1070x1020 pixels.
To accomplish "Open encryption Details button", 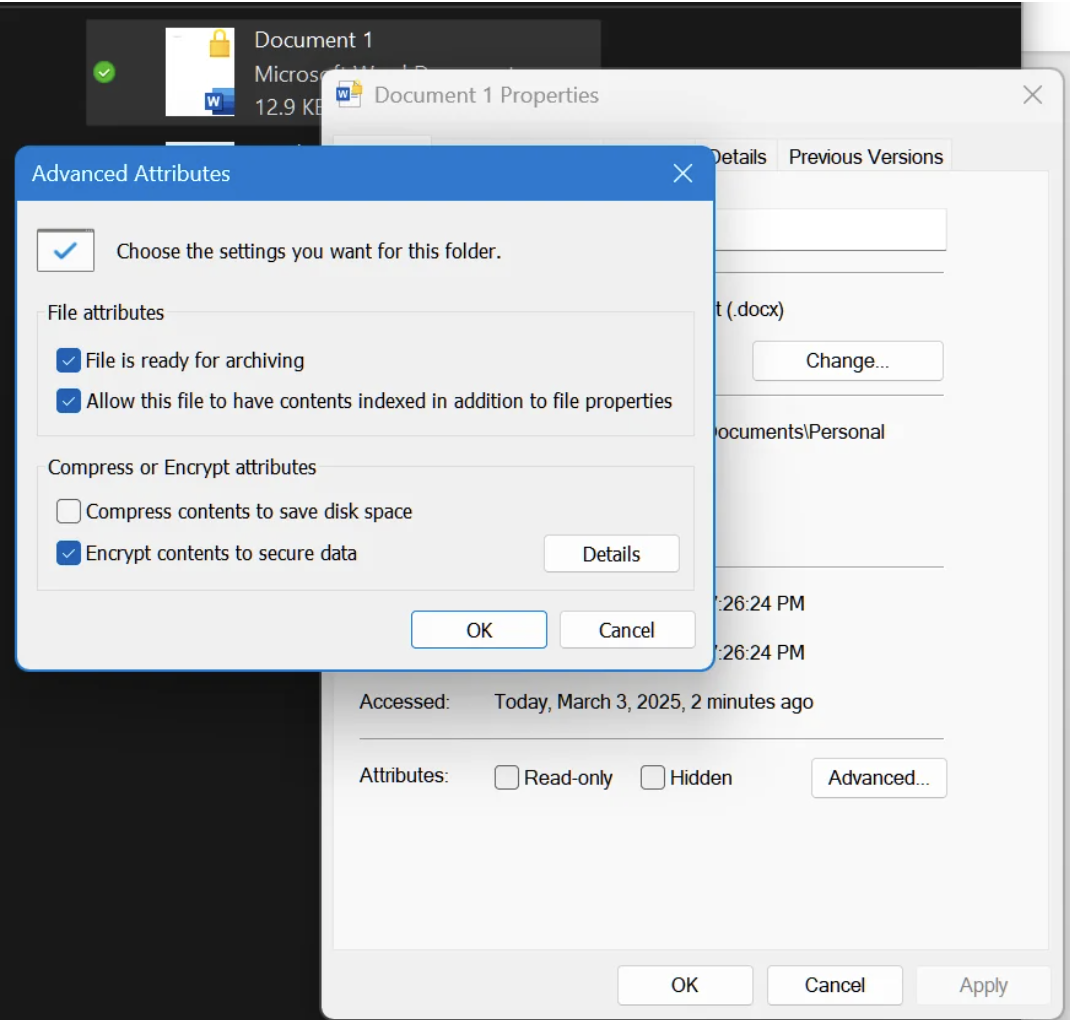I will (611, 554).
